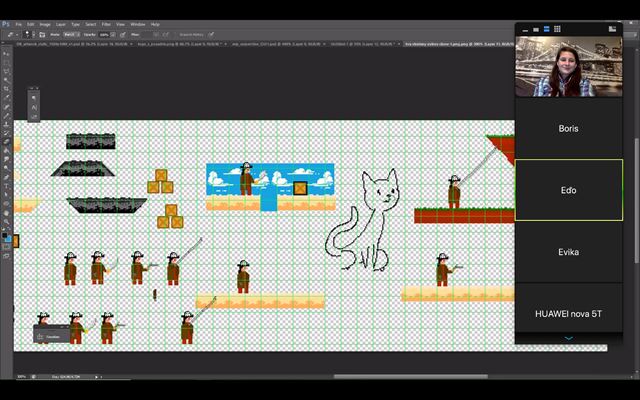Viewport: 640px width, 400px height.
Task: Select the HUAWEI nova 5T participant tile
Action: point(568,313)
